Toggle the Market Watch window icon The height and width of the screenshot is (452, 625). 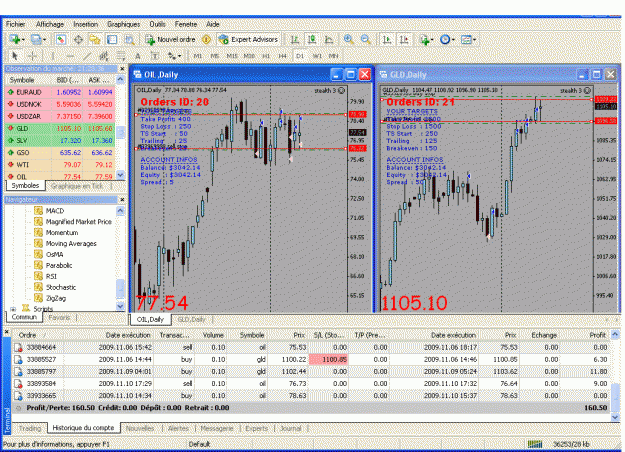[x=61, y=39]
